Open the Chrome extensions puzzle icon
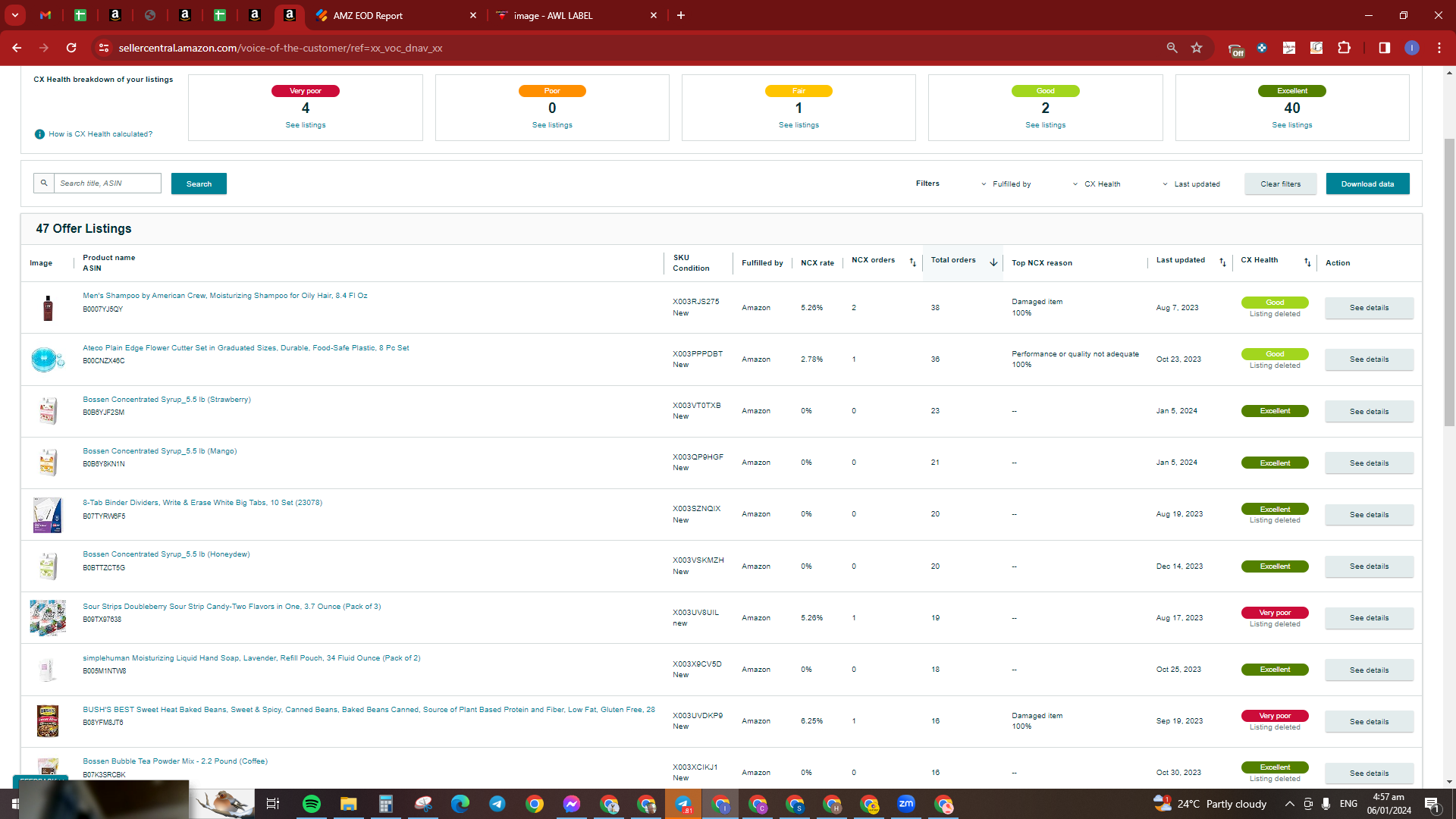 [1344, 48]
